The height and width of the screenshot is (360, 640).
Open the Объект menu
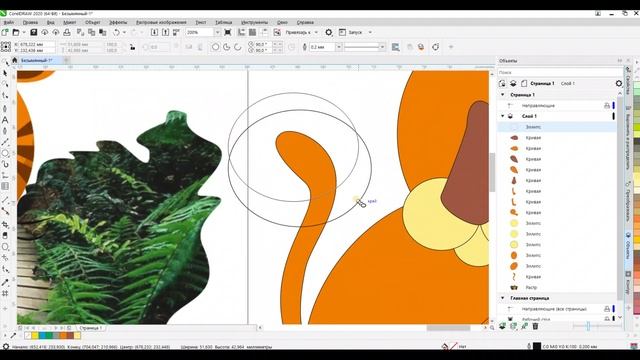click(93, 22)
